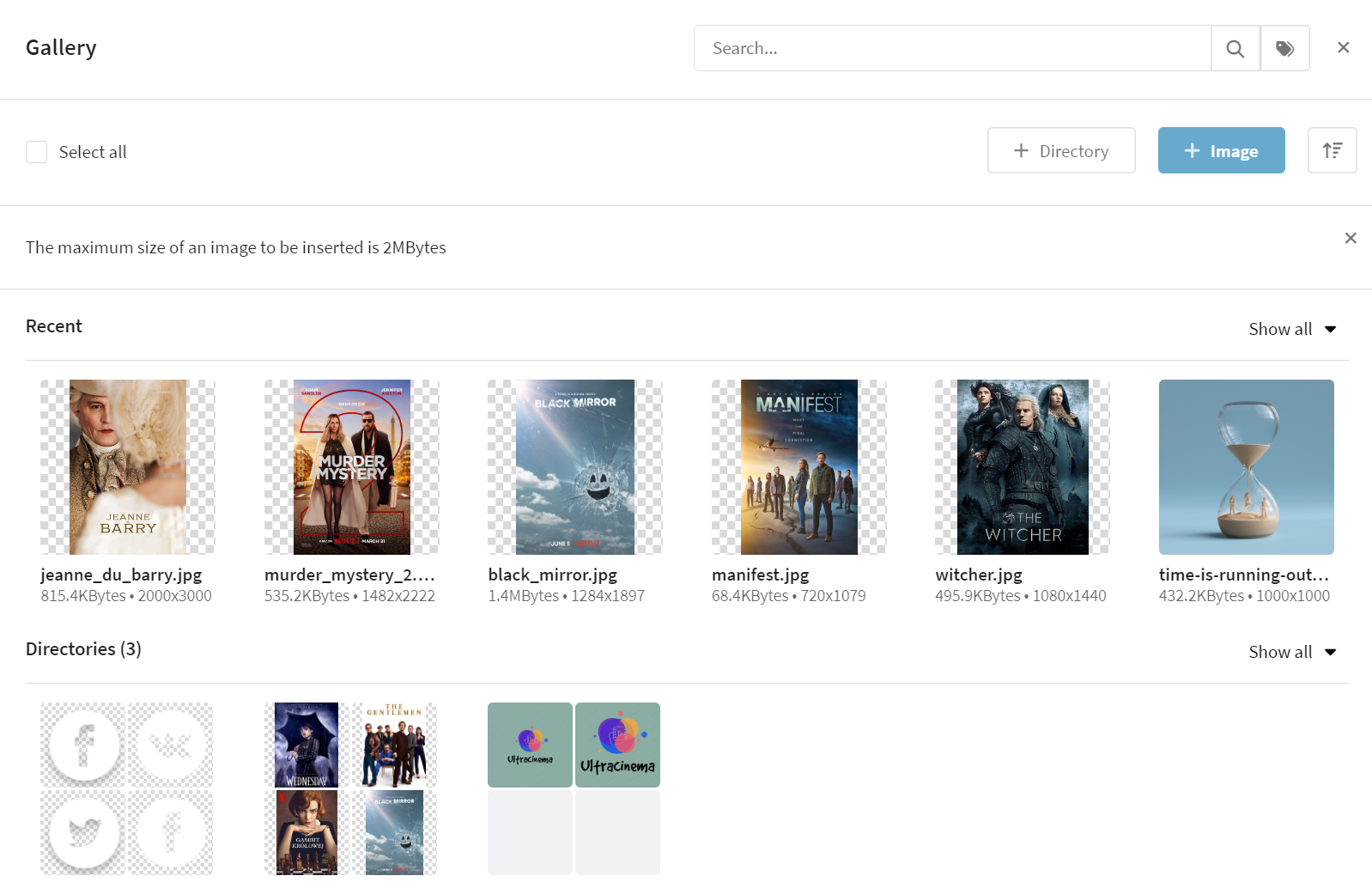
Task: Click the black_mirror.jpg file name
Action: tap(553, 575)
